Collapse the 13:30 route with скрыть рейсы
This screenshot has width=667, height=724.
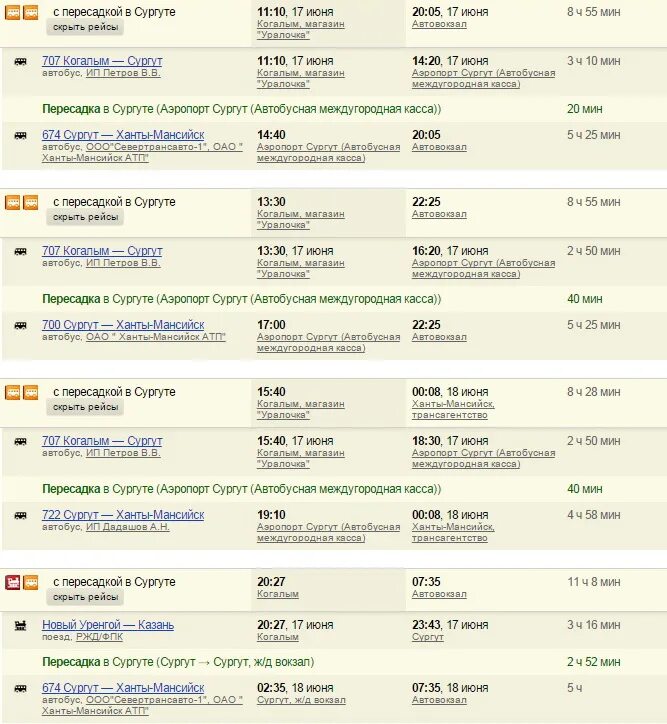point(85,217)
